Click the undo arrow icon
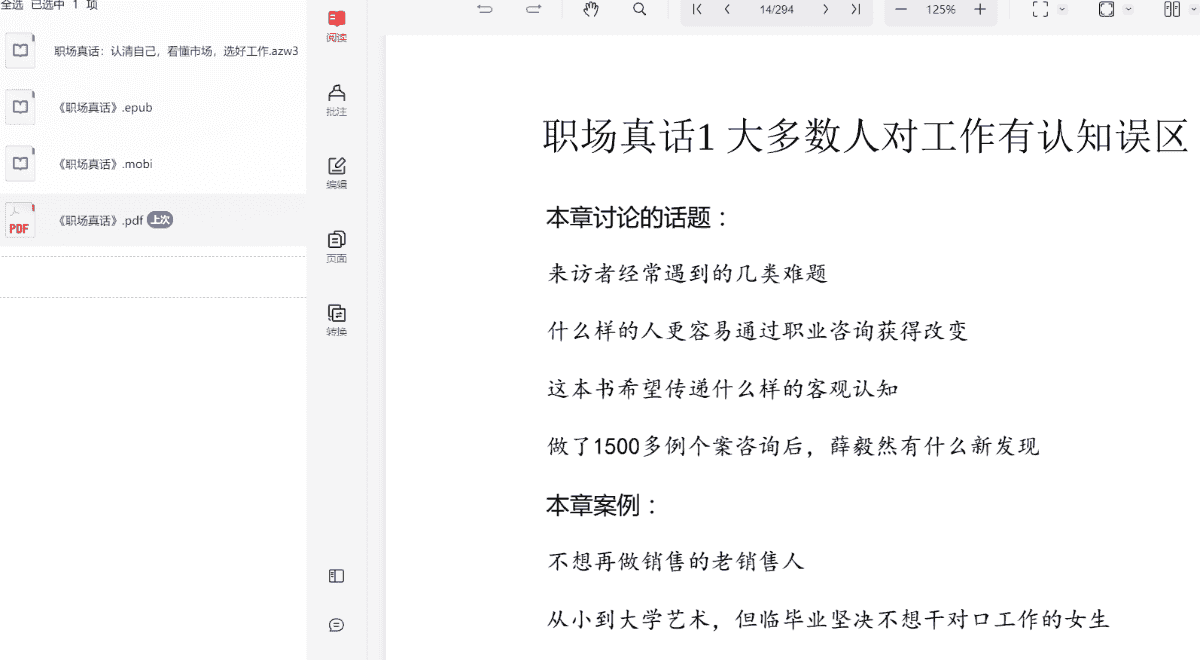1200x664 pixels. (x=485, y=10)
